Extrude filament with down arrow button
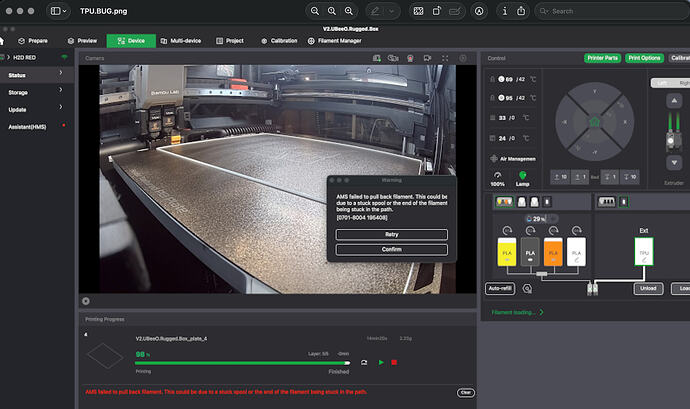Screen dimensions: 690x409 (x=674, y=163)
